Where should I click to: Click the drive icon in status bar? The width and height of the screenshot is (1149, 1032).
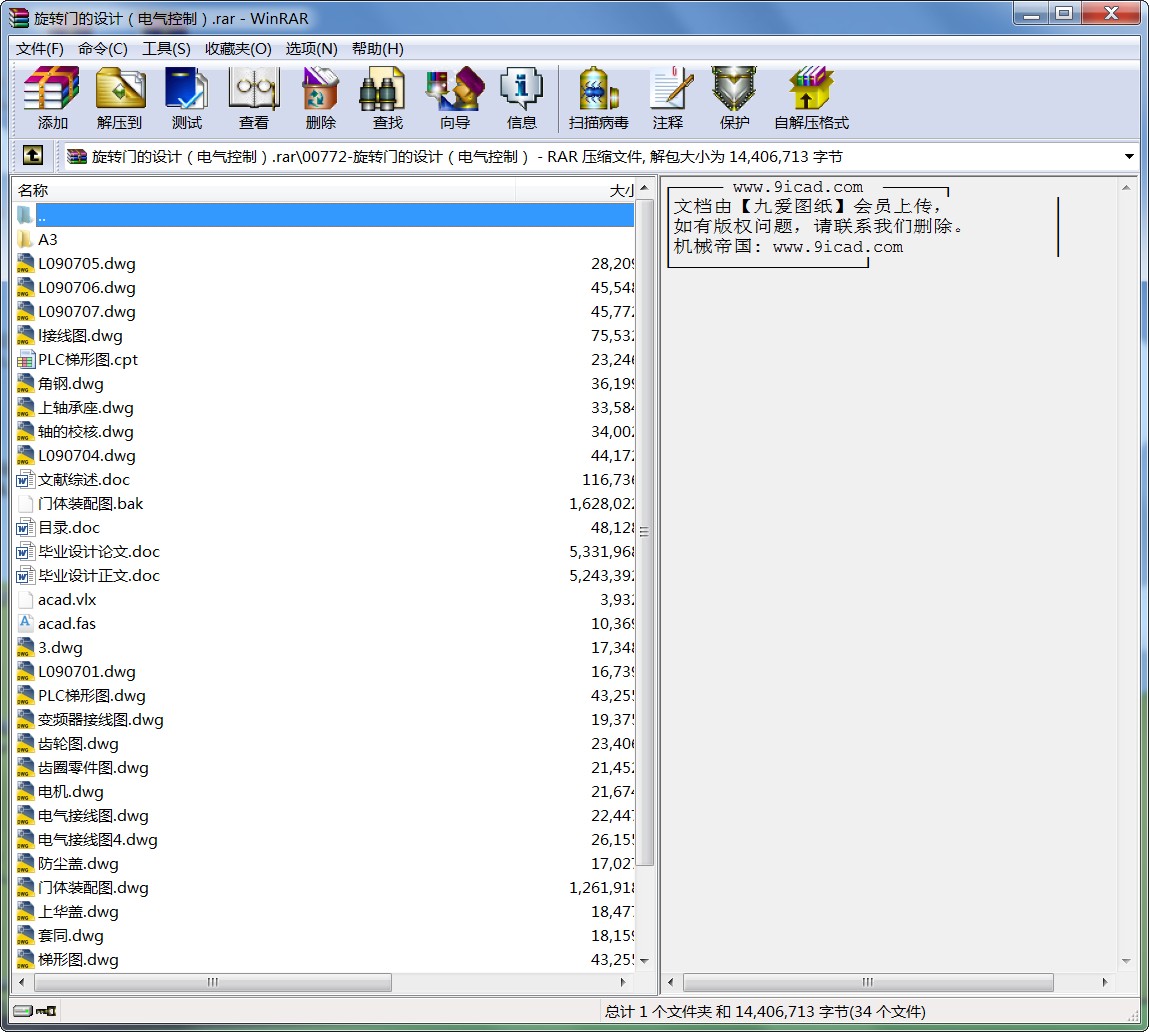(23, 1011)
